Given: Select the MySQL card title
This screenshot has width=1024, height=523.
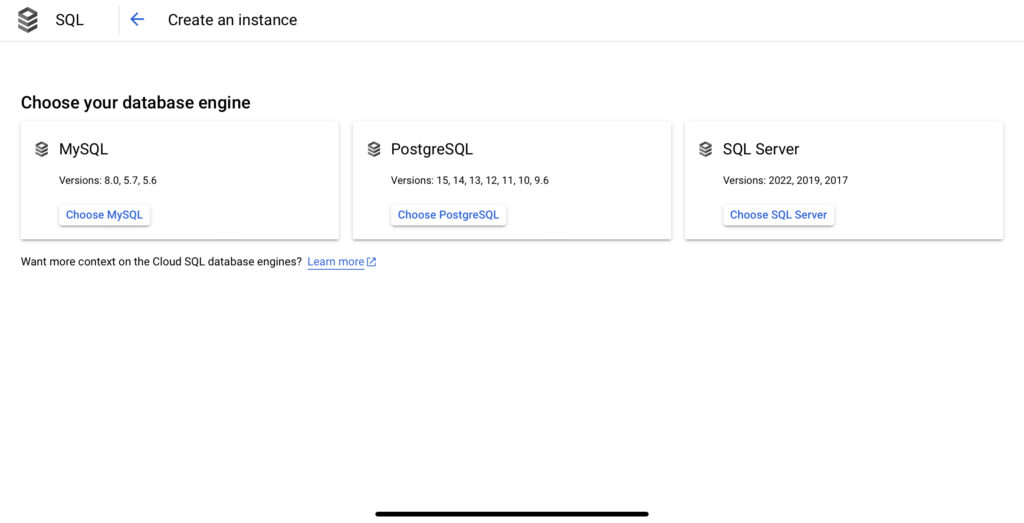Looking at the screenshot, I should point(83,149).
